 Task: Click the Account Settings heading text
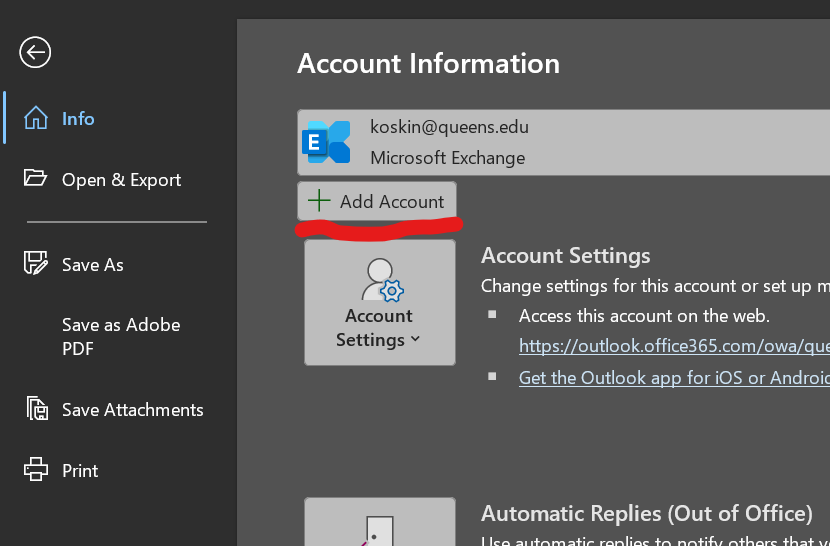[x=565, y=256]
